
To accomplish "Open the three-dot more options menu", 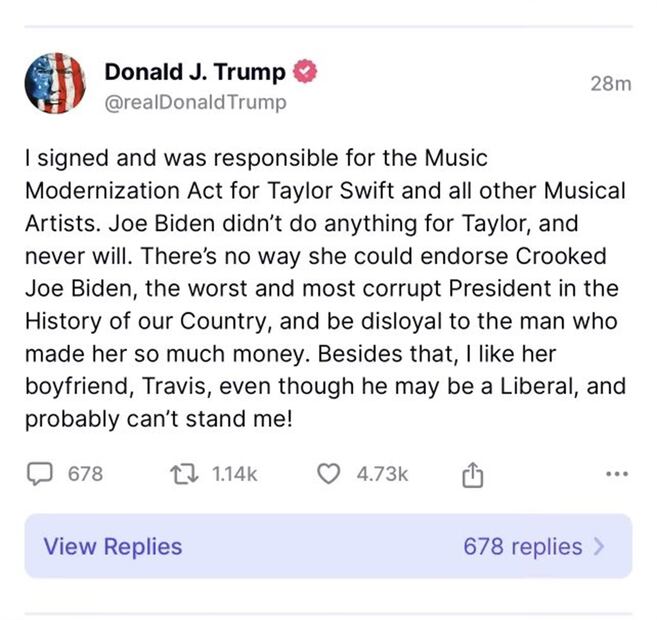I will (x=619, y=475).
